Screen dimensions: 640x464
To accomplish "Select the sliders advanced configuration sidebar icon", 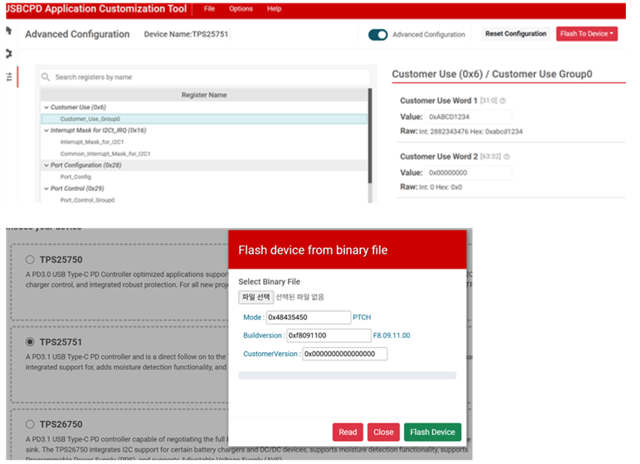I will click(9, 77).
